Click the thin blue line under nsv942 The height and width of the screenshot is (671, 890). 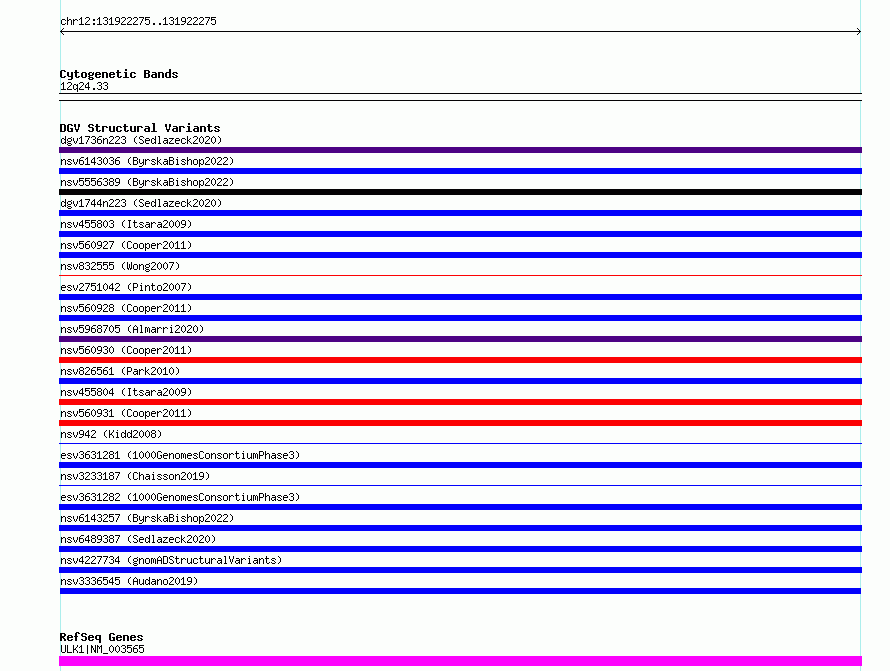click(460, 443)
